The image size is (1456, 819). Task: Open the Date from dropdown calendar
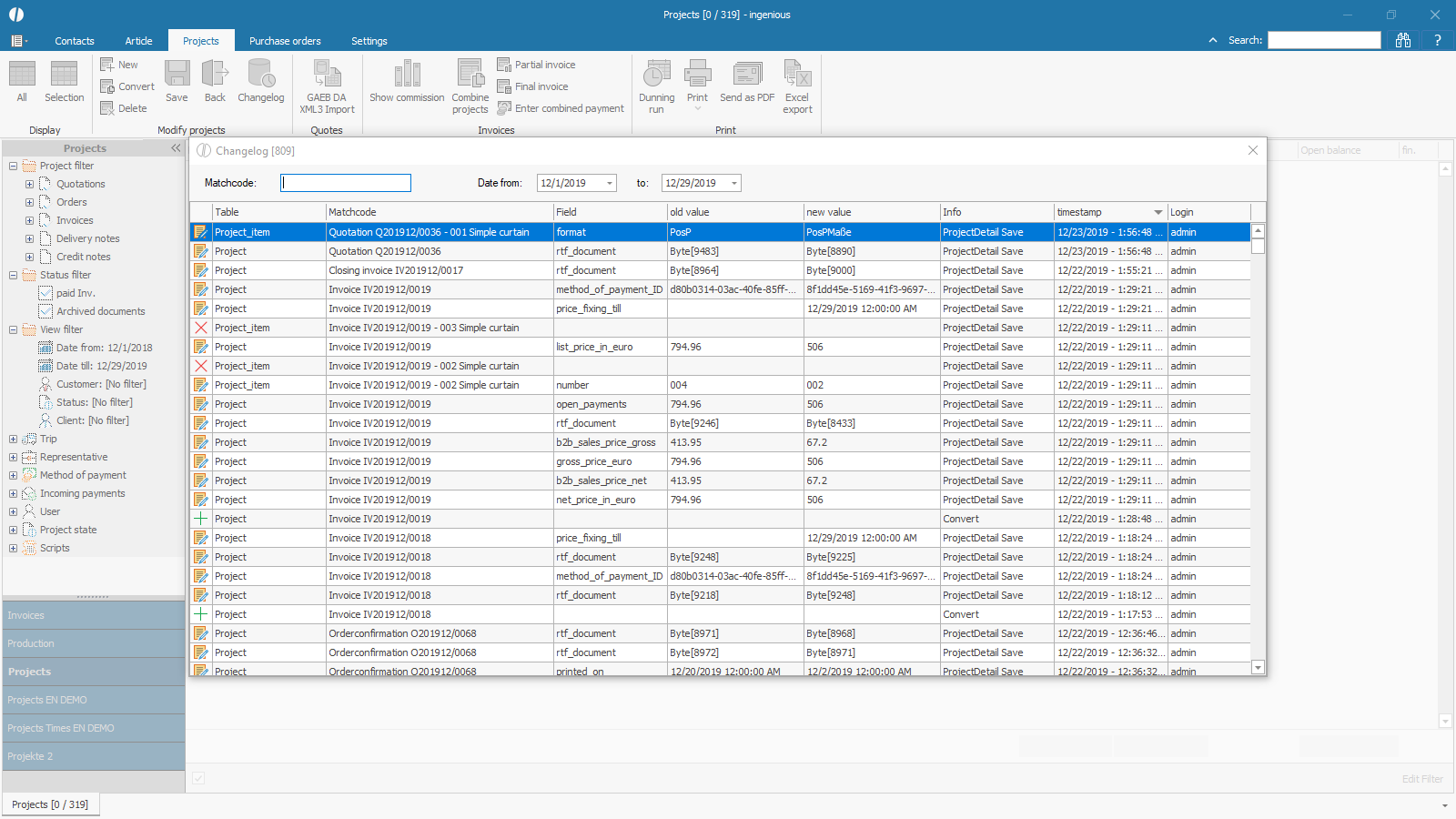pos(610,183)
